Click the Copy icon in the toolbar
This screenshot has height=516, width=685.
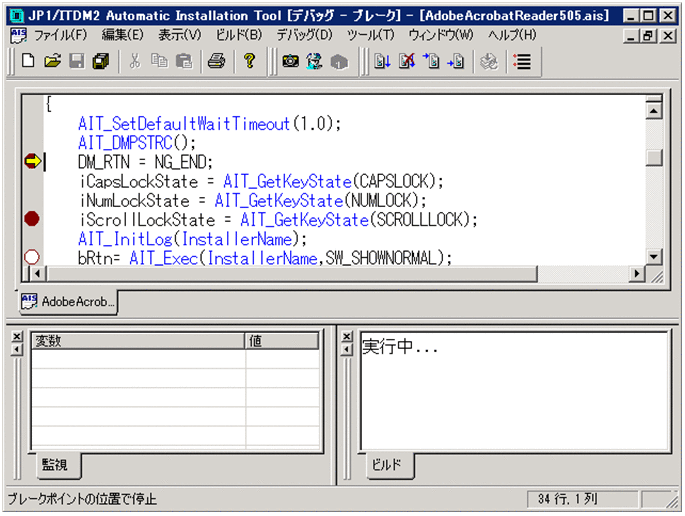(x=159, y=61)
